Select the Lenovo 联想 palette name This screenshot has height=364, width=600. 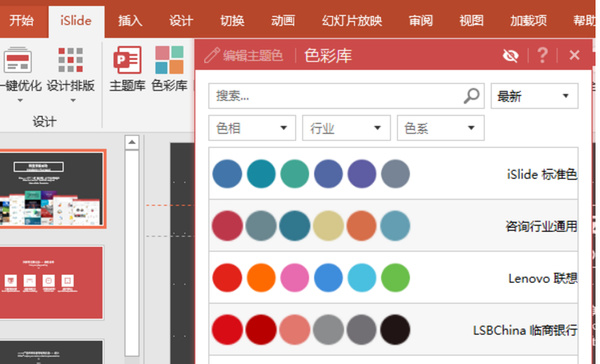click(x=543, y=278)
